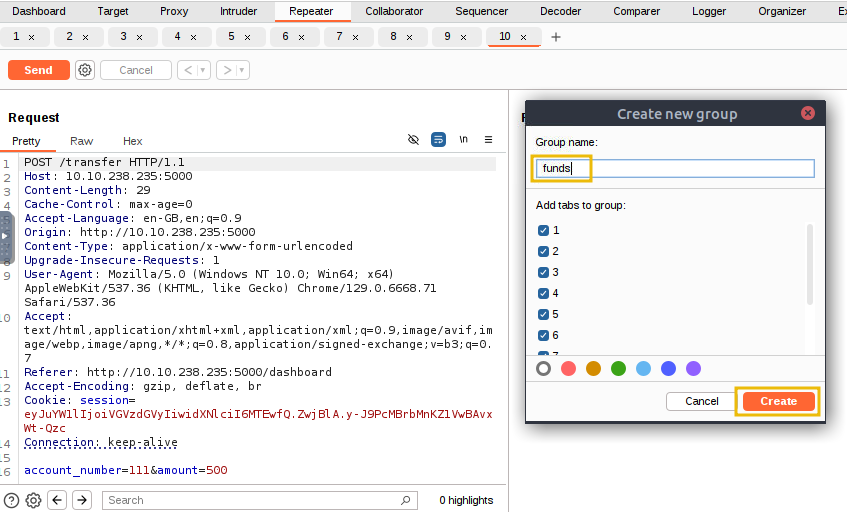Select no-color group option
Screen dimensions: 847x512
point(543,369)
